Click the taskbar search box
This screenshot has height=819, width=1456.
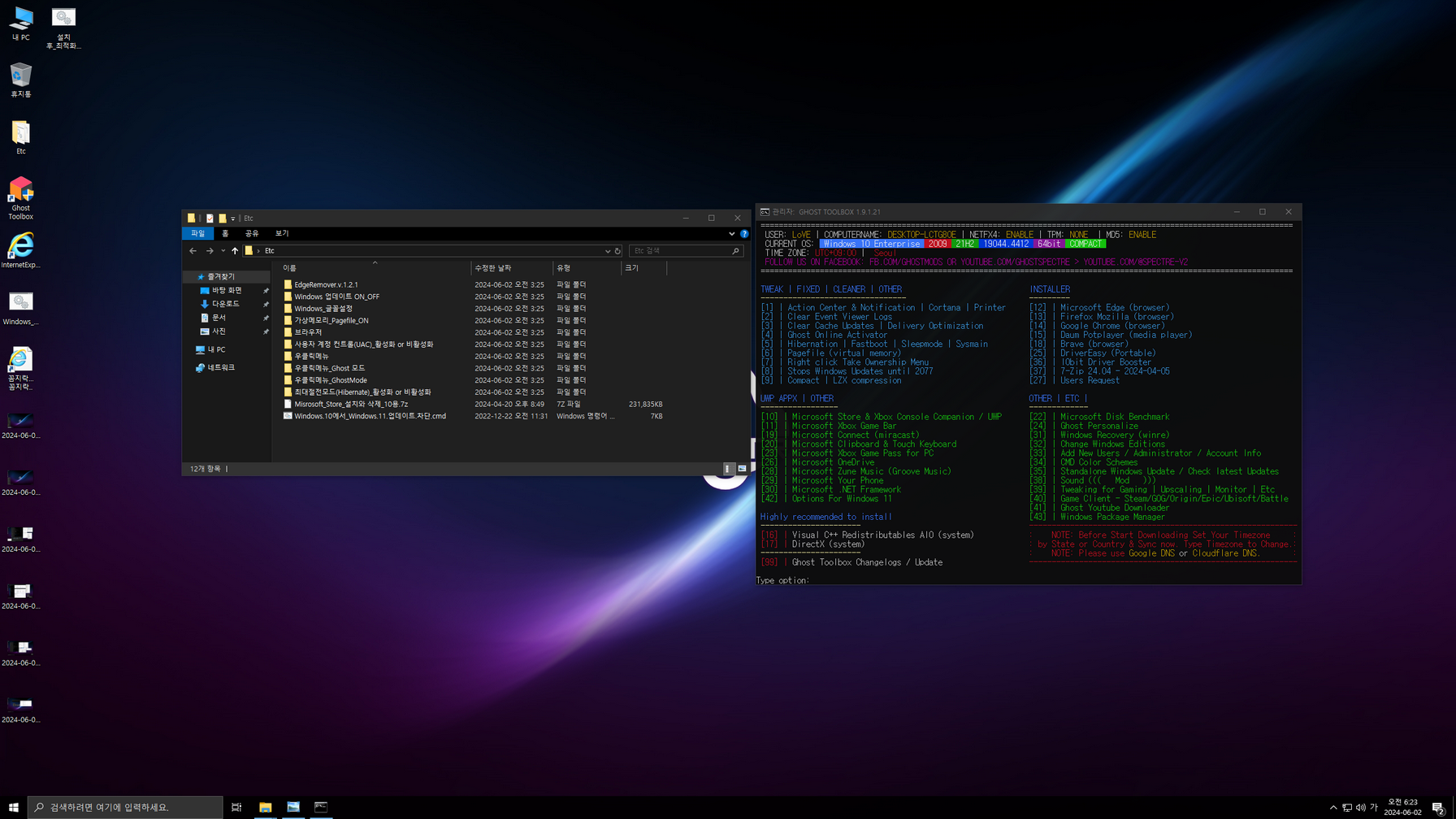coord(126,807)
